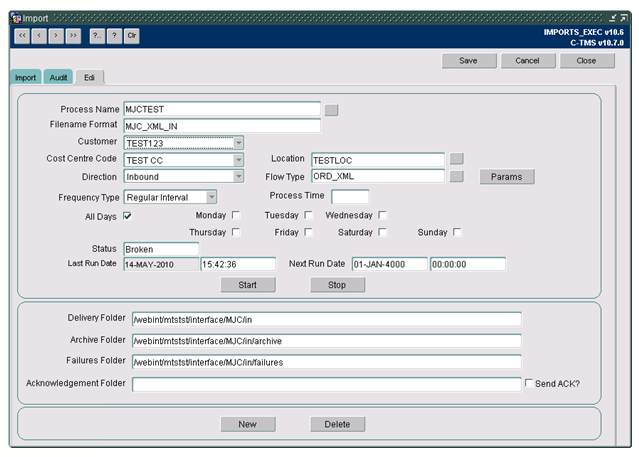Click the Status field showing Broken
Image resolution: width=639 pixels, height=457 pixels.
[x=161, y=249]
